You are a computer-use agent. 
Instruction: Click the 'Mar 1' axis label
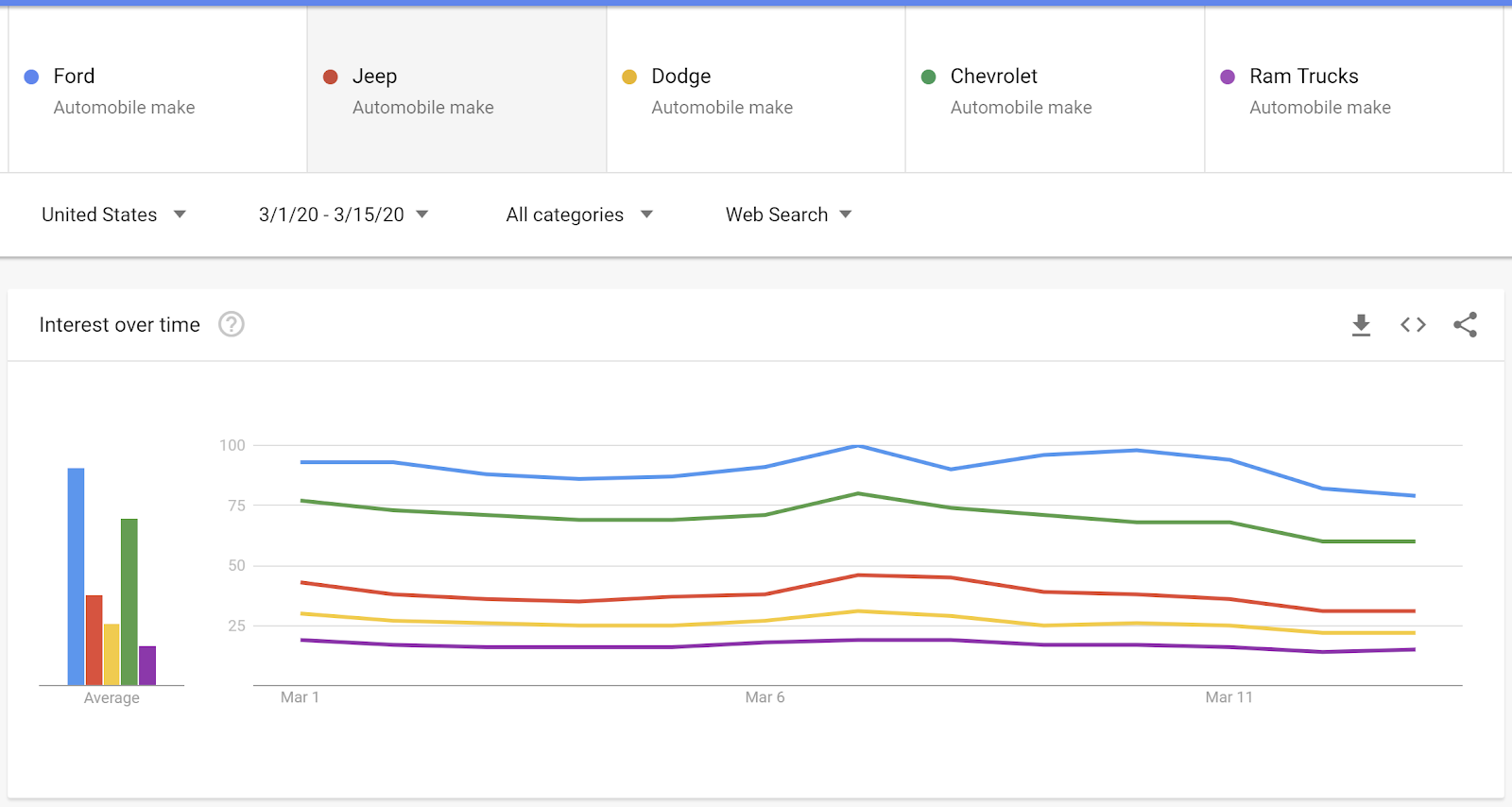pos(300,697)
